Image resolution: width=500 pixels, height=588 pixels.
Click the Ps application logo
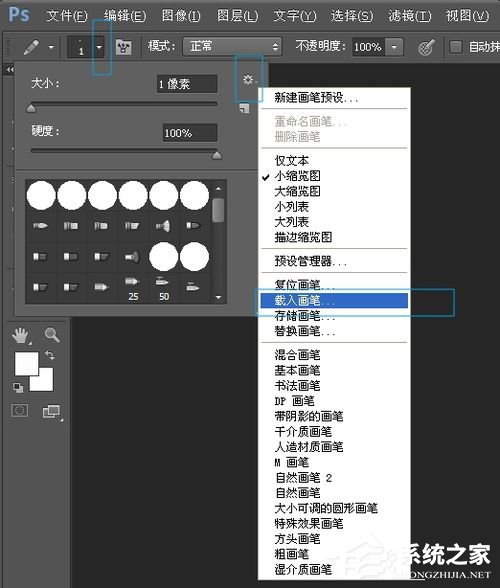pyautogui.click(x=19, y=15)
